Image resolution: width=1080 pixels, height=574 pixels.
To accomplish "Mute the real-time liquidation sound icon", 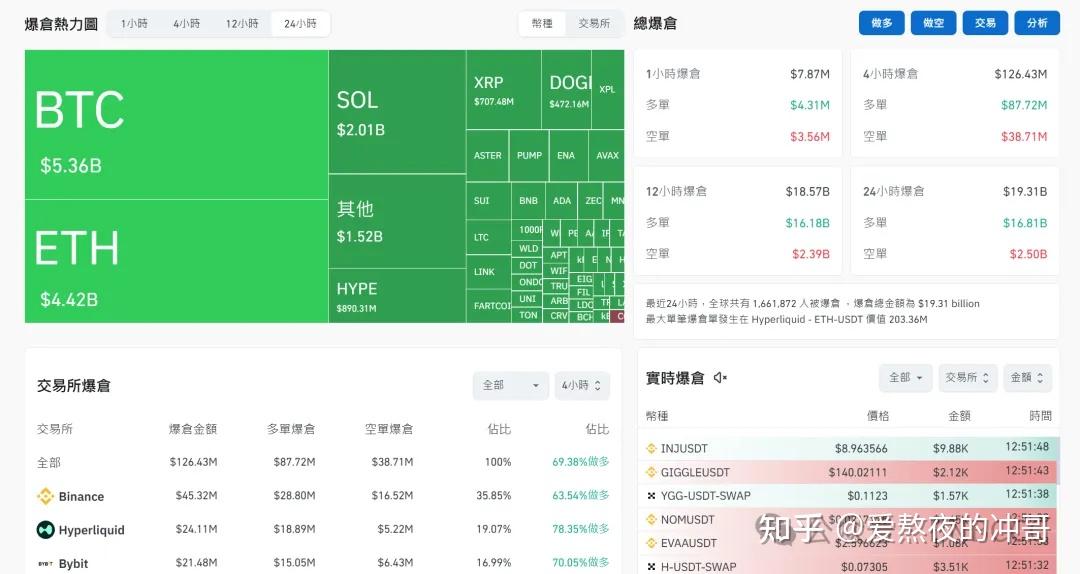I will [x=720, y=378].
